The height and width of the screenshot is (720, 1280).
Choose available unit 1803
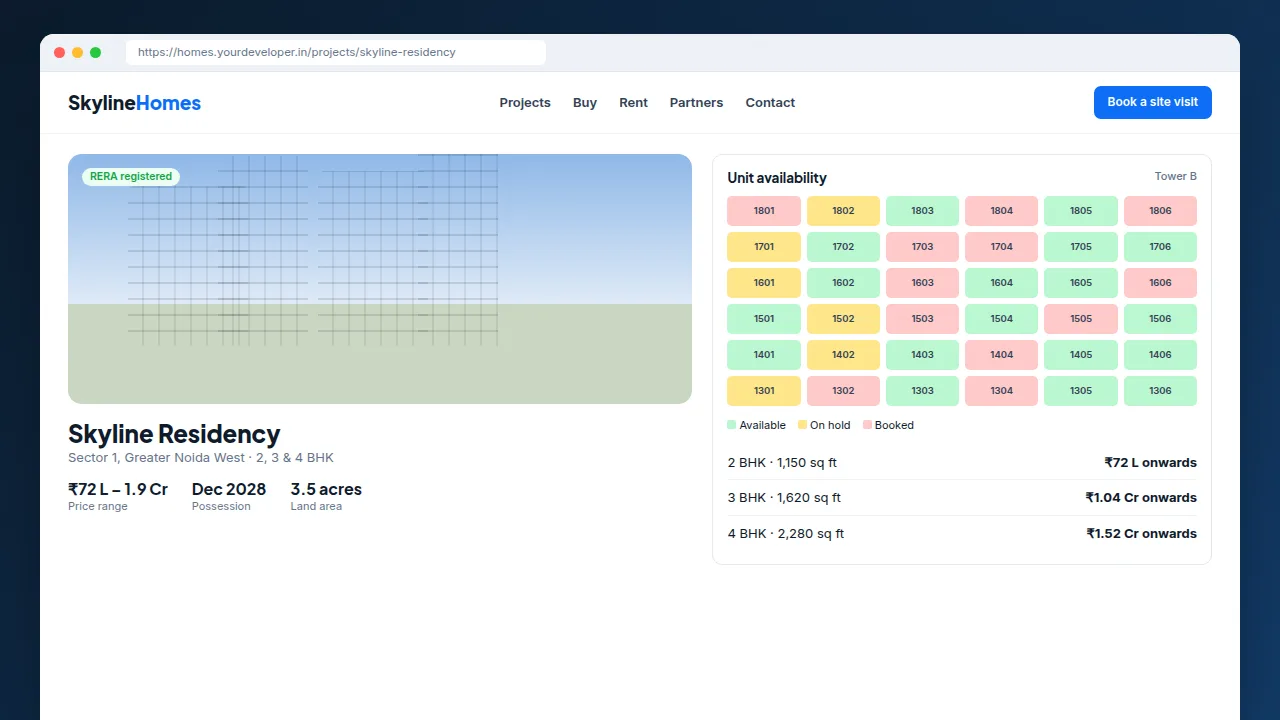point(922,211)
